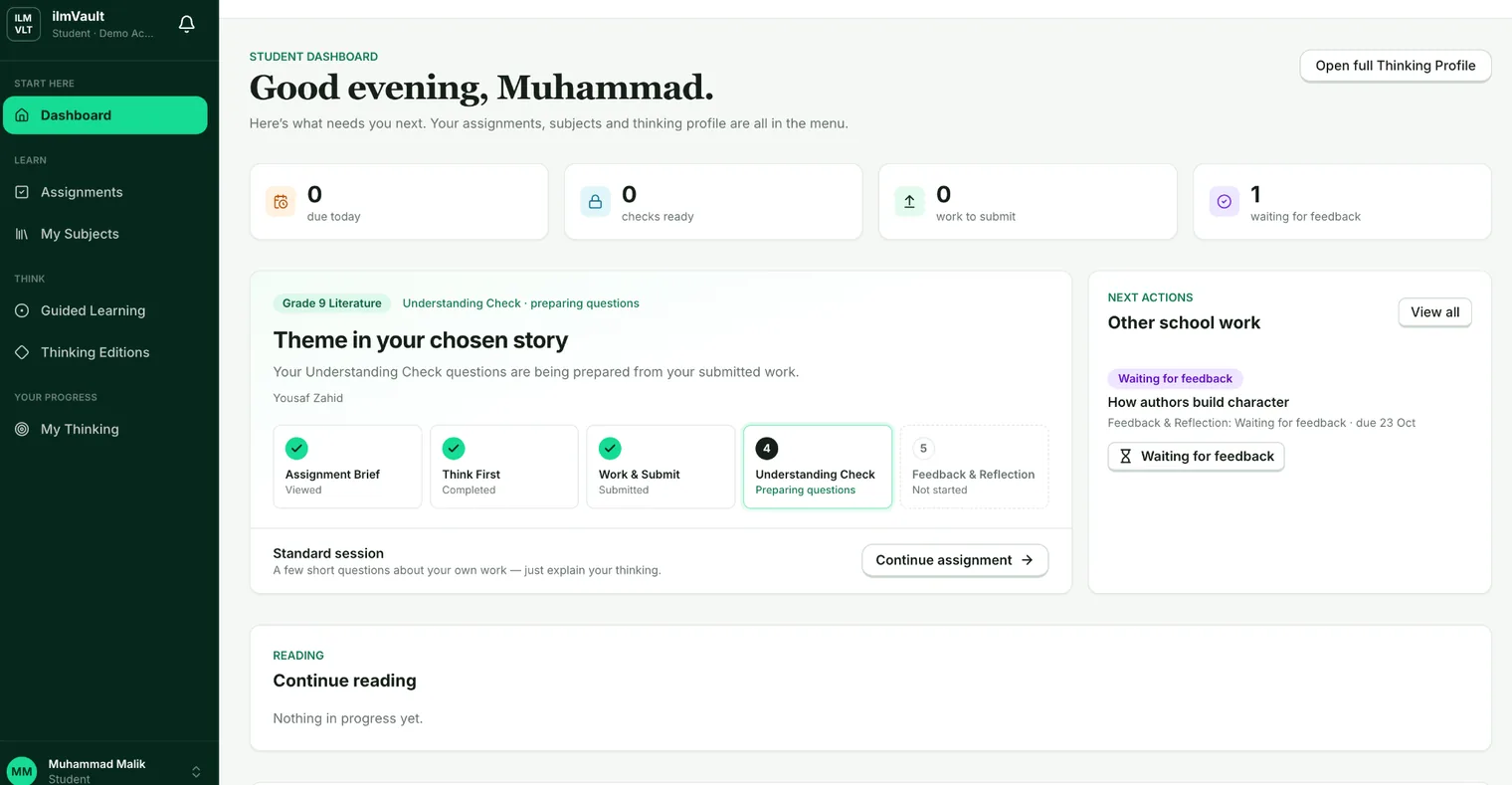This screenshot has width=1512, height=785.
Task: Click View all in Next Actions
Action: coord(1434,312)
